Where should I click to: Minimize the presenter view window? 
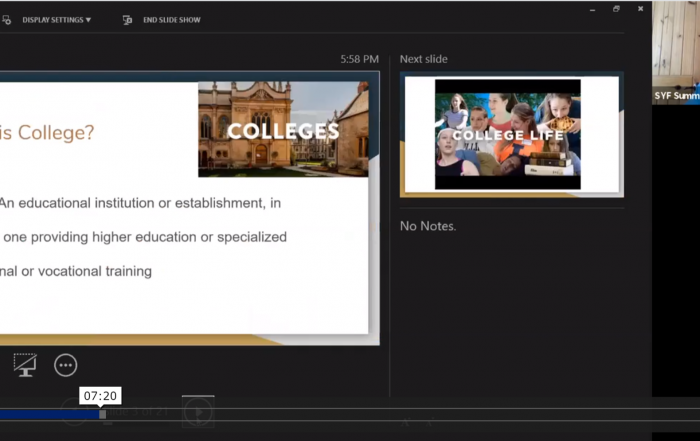tap(592, 8)
